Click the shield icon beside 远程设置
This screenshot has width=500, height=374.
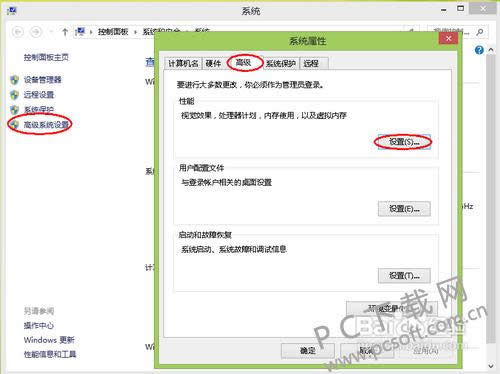[x=14, y=95]
